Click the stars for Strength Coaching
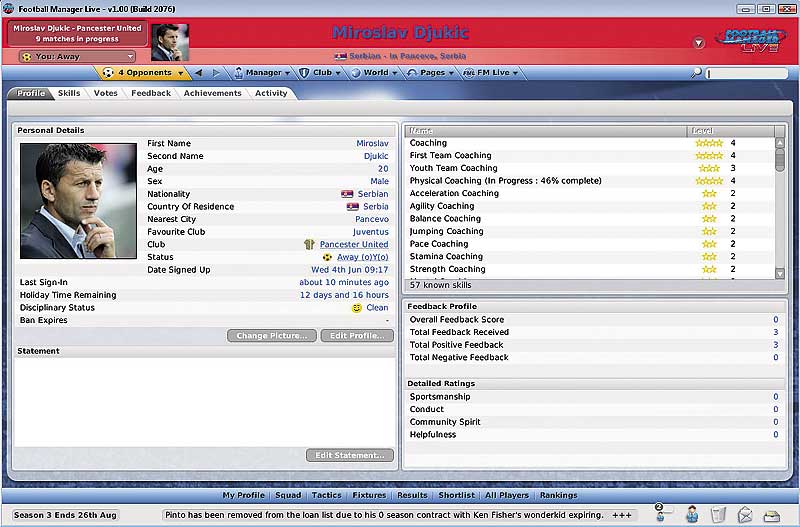The height and width of the screenshot is (527, 800). [709, 269]
